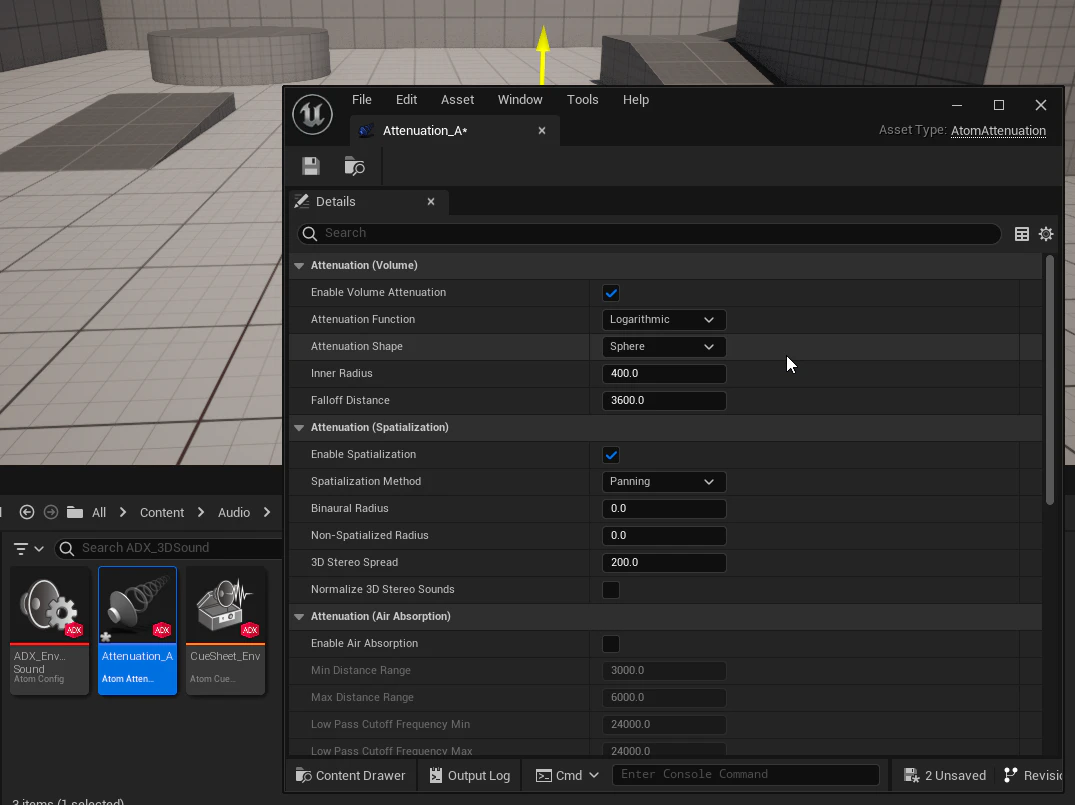Open the Tools menu
The image size is (1075, 805).
pos(583,99)
